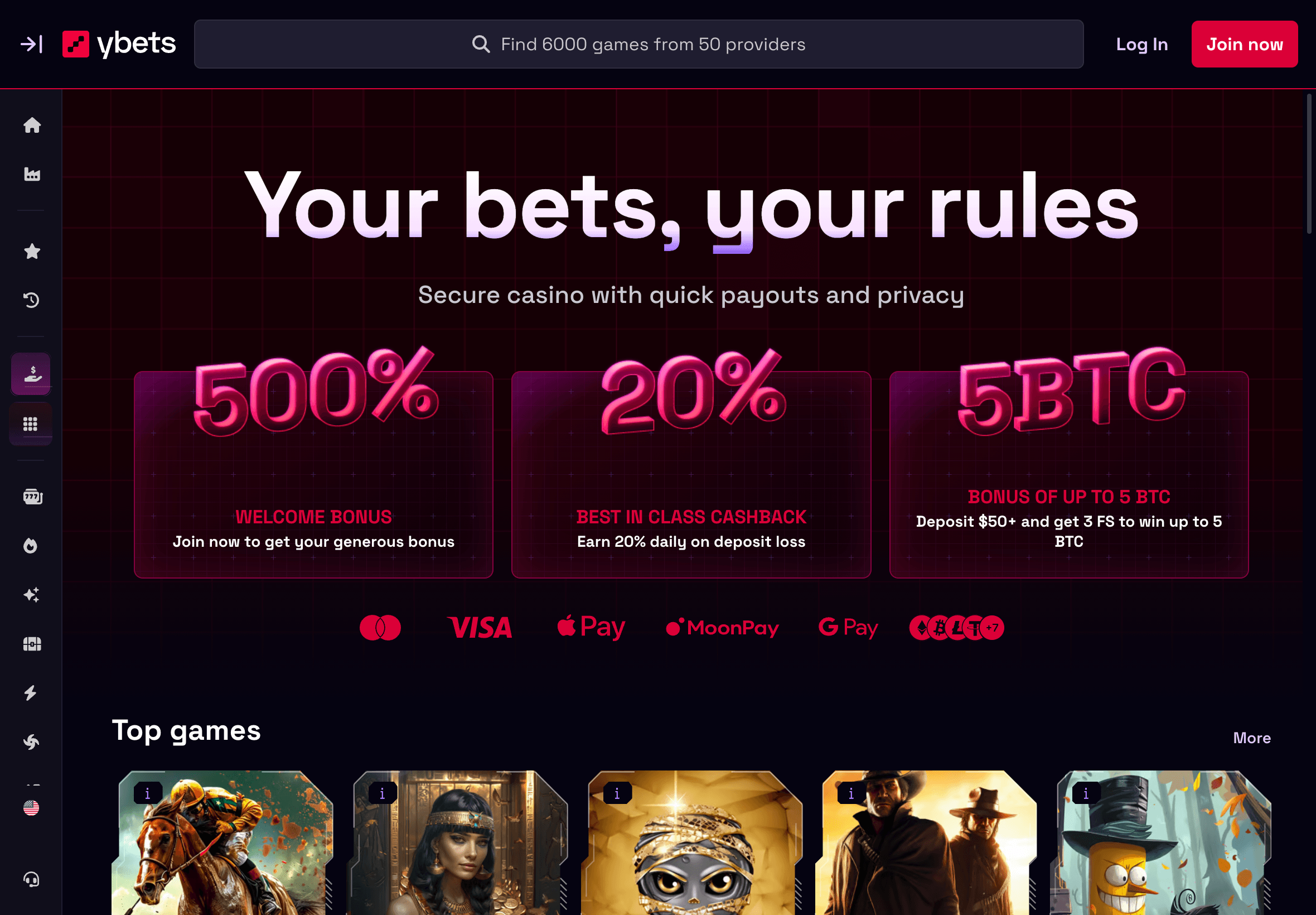Click the Log In button
Viewport: 1316px width, 915px height.
tap(1141, 44)
